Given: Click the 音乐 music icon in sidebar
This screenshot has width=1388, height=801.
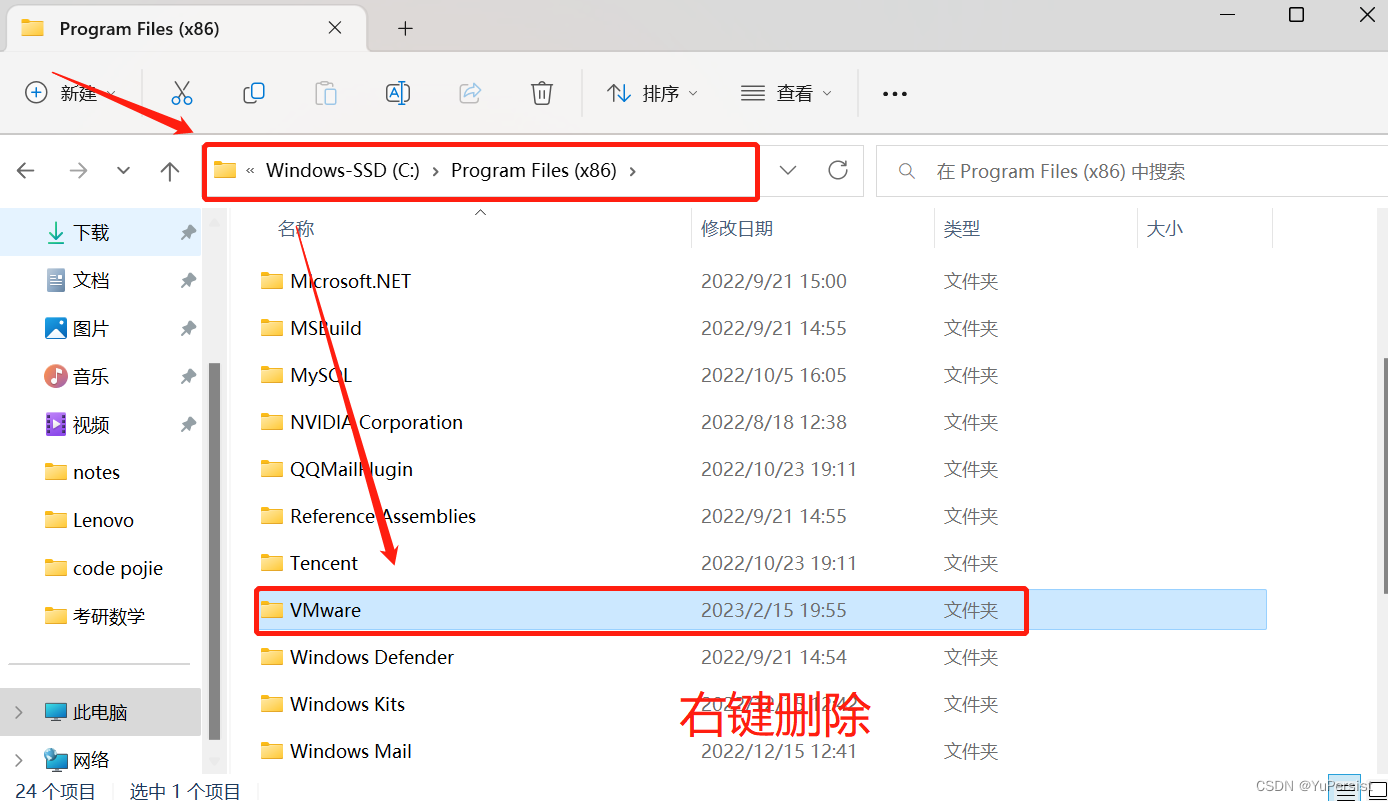Looking at the screenshot, I should pos(56,376).
